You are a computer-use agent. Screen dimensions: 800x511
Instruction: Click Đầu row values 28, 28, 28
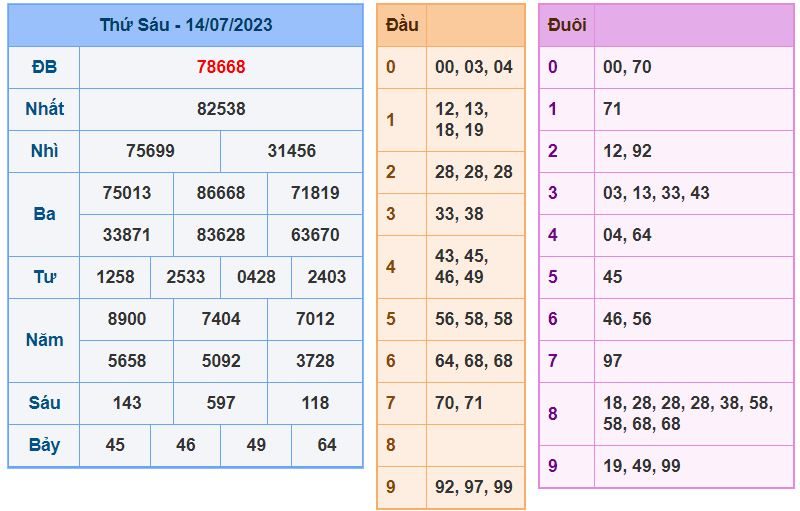tap(474, 172)
